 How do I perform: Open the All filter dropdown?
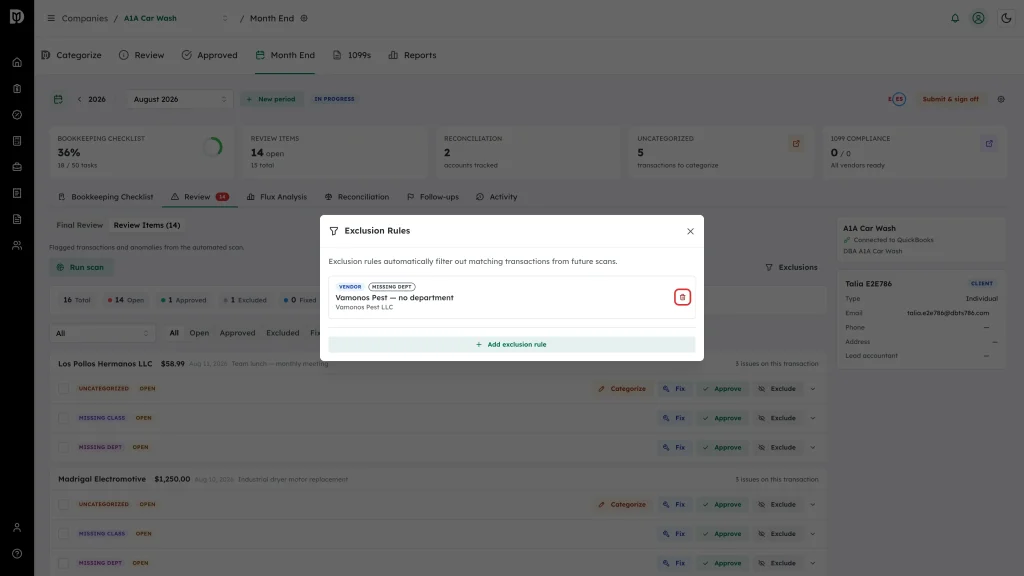point(103,333)
